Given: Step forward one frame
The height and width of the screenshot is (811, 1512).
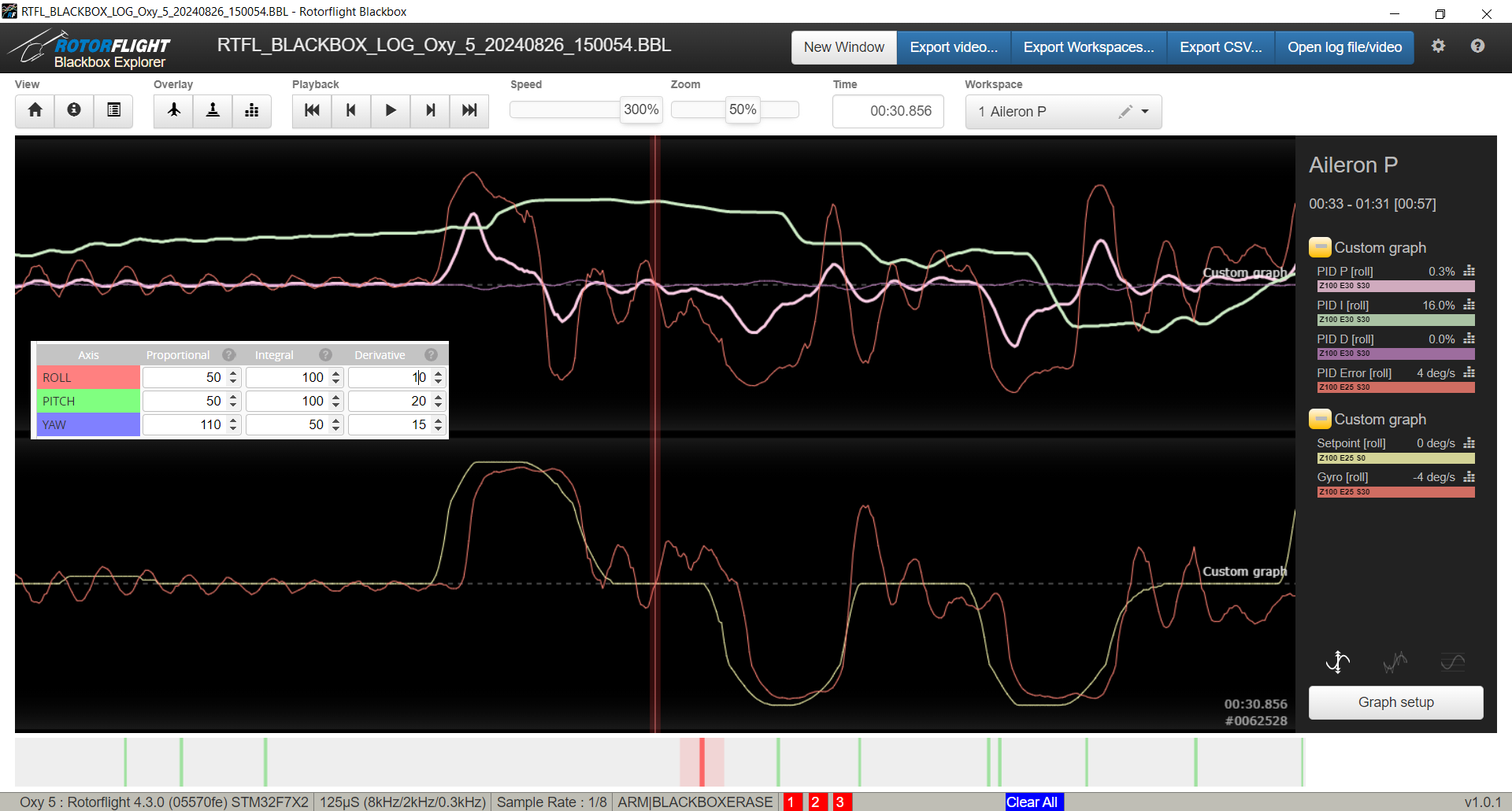Looking at the screenshot, I should pos(430,110).
